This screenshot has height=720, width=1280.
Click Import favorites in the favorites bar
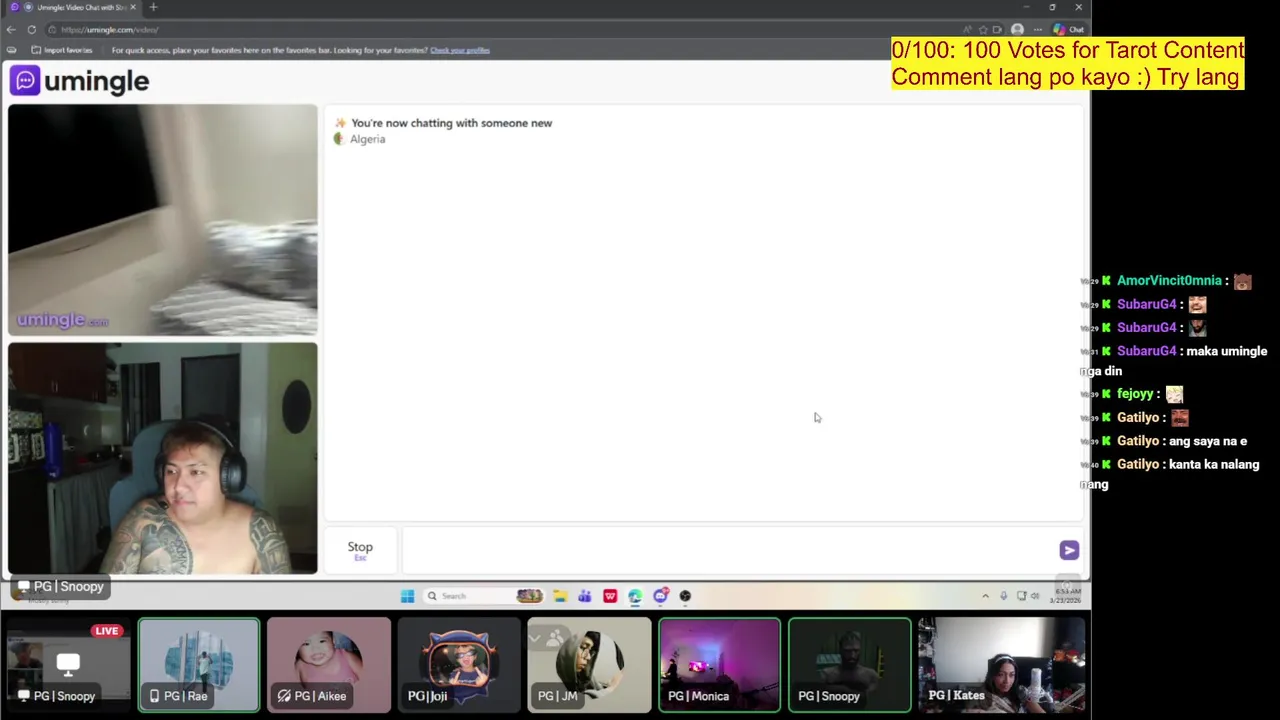click(x=62, y=50)
